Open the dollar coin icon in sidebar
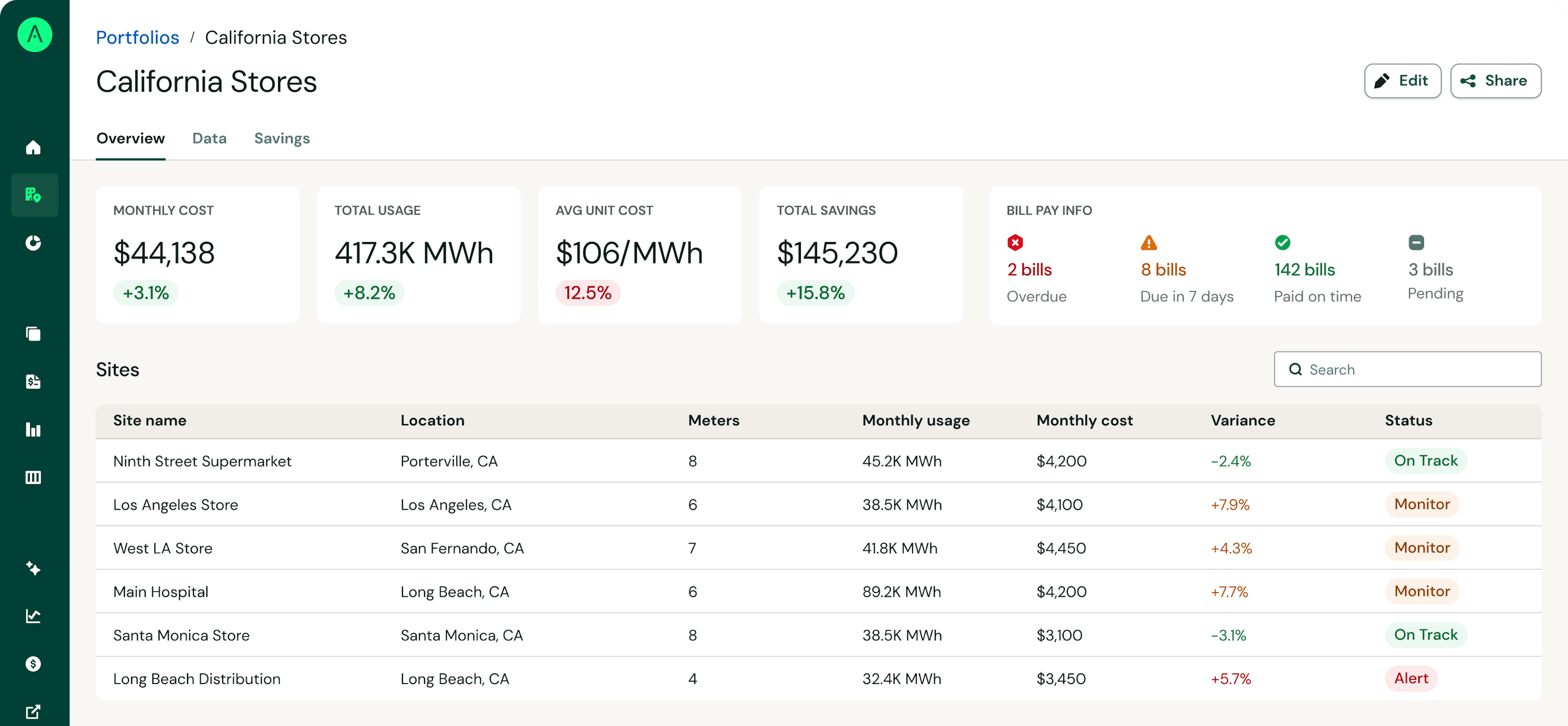1568x726 pixels. [33, 663]
